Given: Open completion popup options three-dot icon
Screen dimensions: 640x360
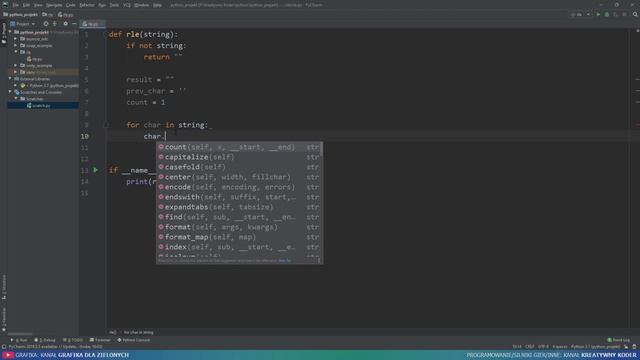Looking at the screenshot, I should click(319, 260).
